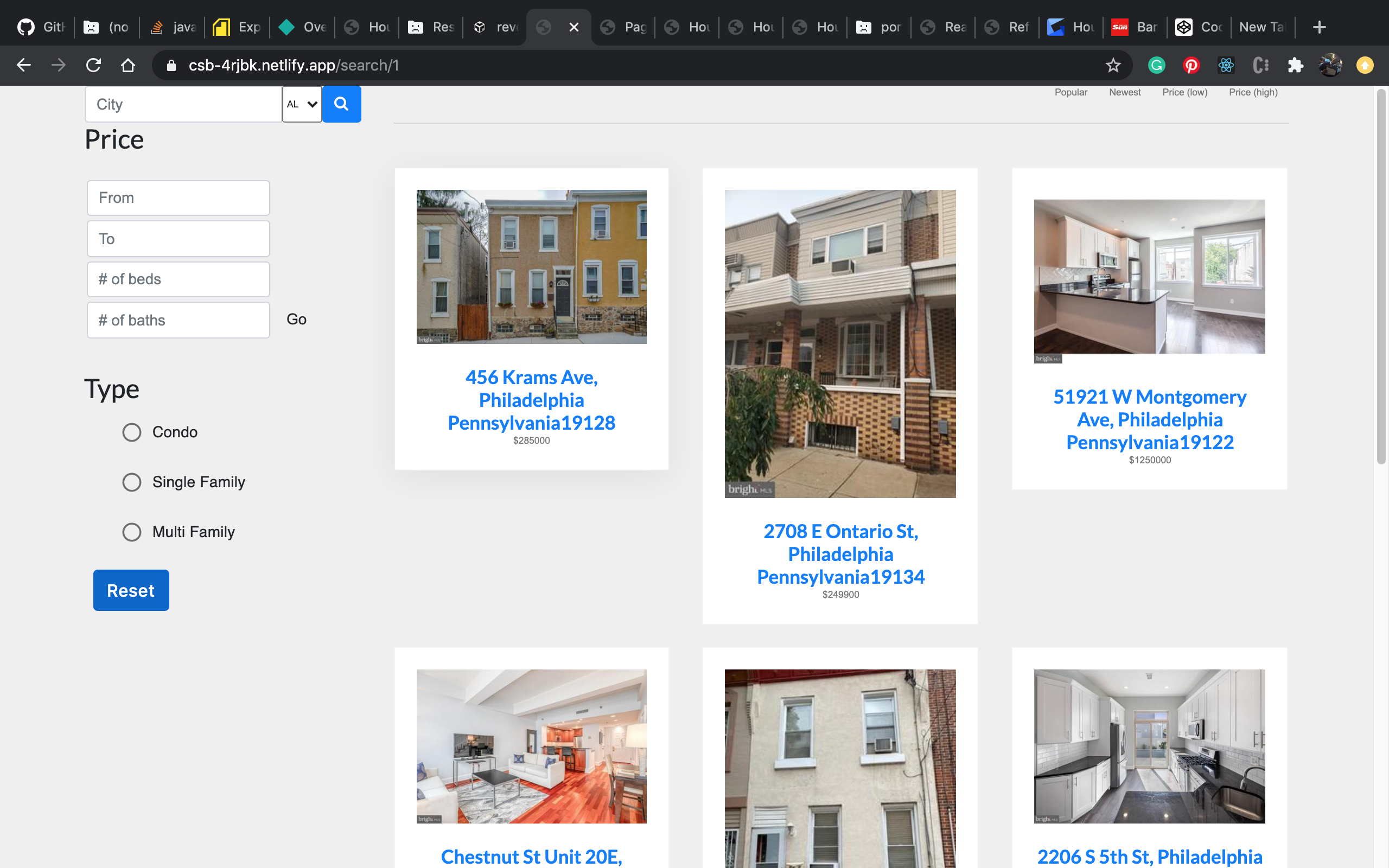Click the Reset button
This screenshot has height=868, width=1389.
131,590
